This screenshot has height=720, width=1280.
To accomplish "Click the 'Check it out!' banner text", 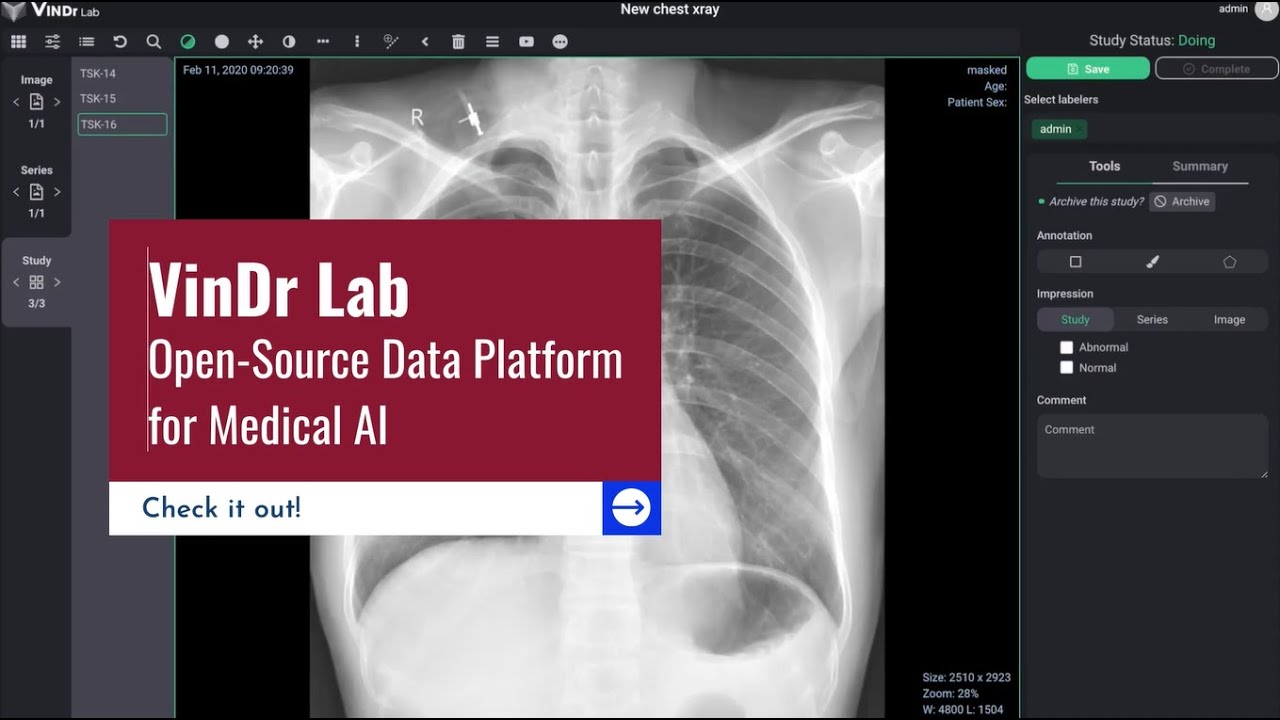I will click(x=221, y=508).
